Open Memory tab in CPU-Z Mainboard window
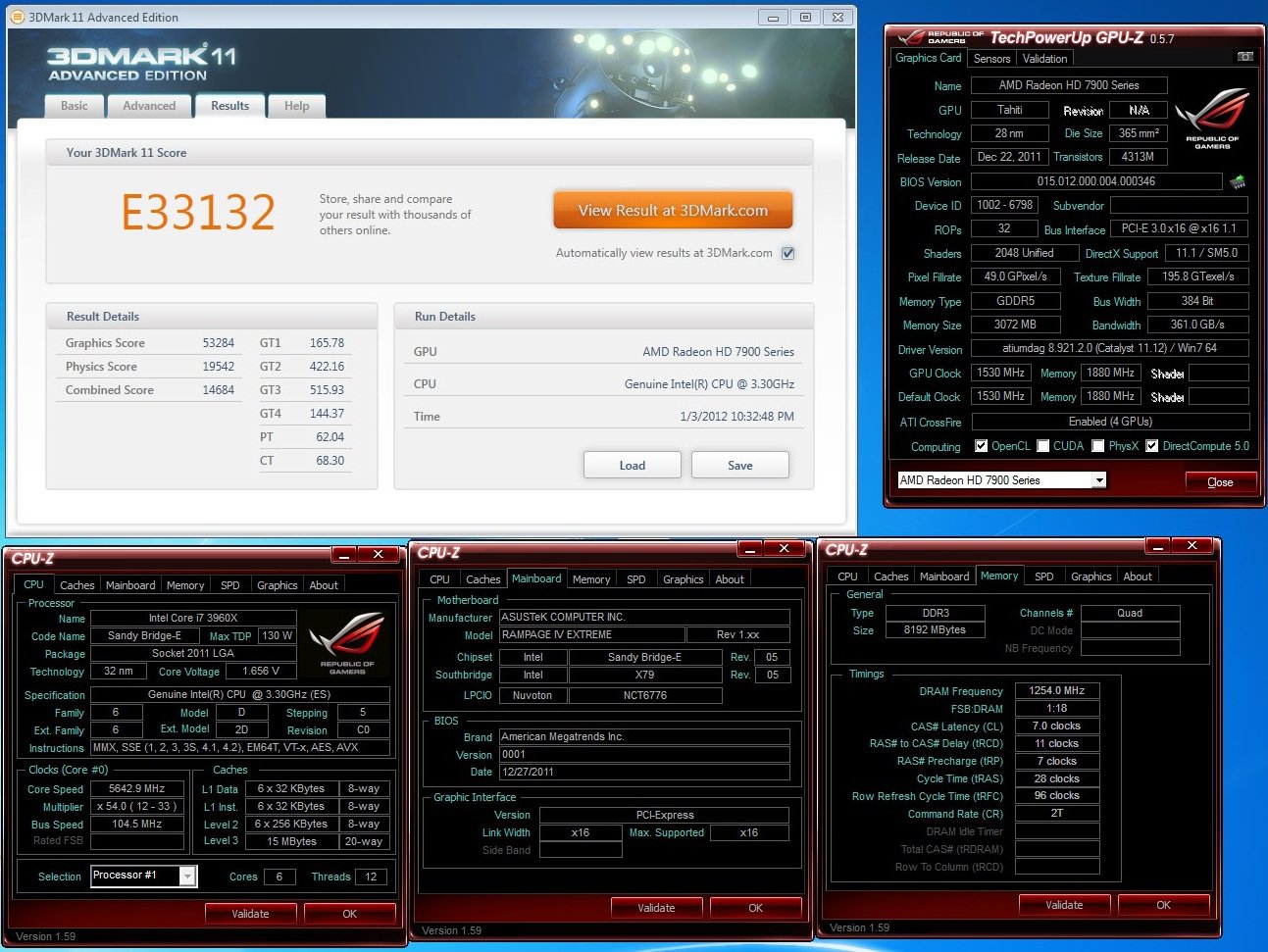 click(591, 579)
